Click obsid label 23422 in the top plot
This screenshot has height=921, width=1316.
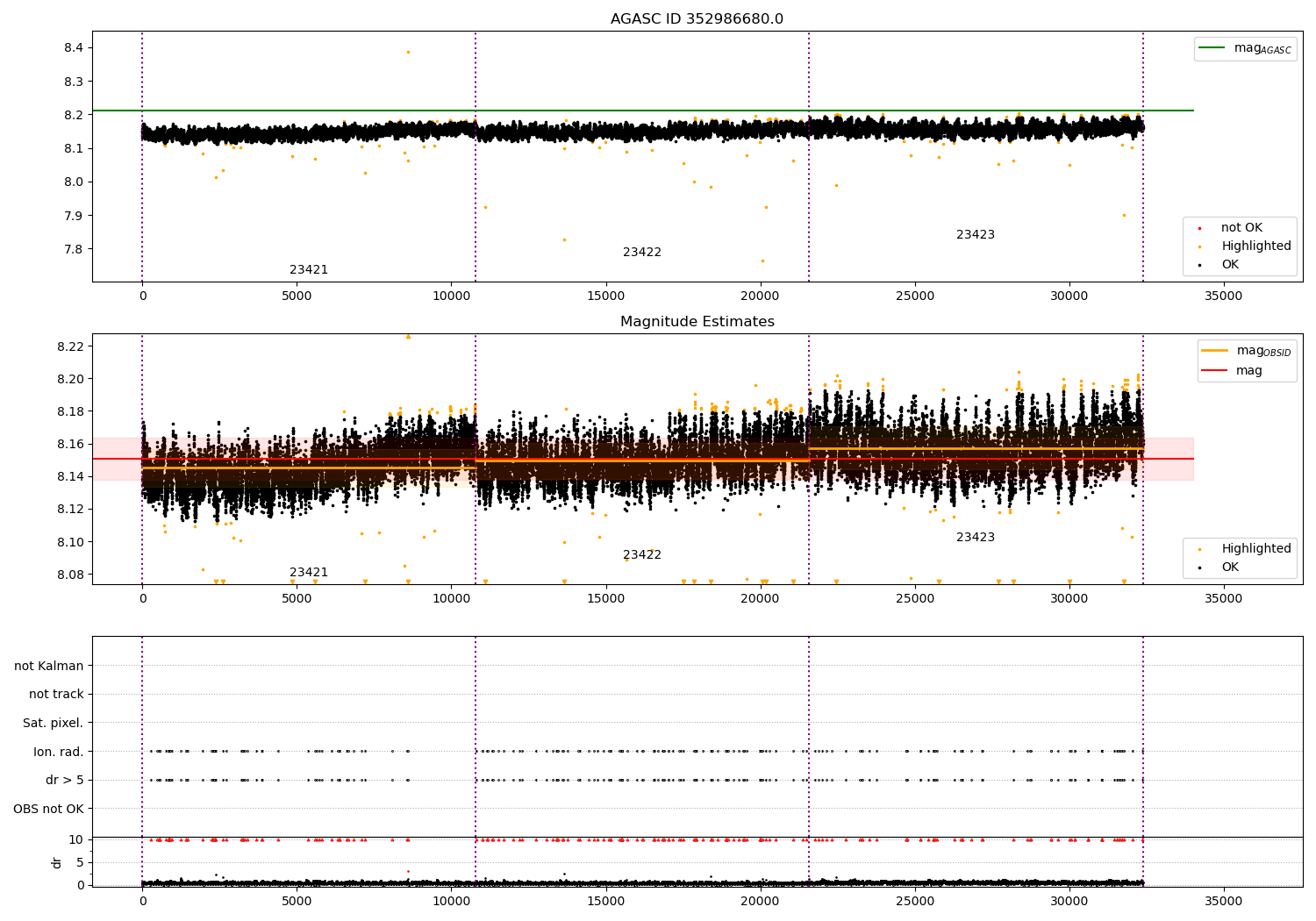pos(642,253)
